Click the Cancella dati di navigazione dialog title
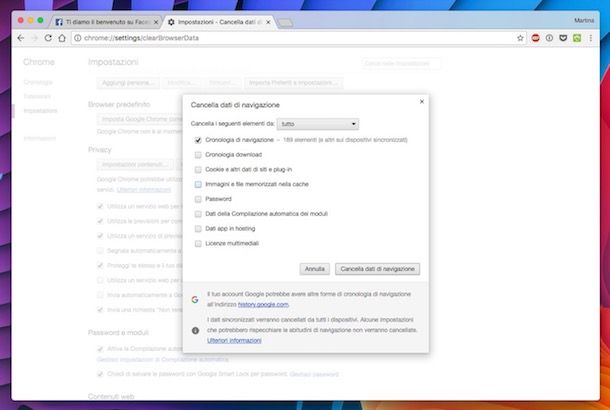This screenshot has height=410, width=610. click(235, 105)
